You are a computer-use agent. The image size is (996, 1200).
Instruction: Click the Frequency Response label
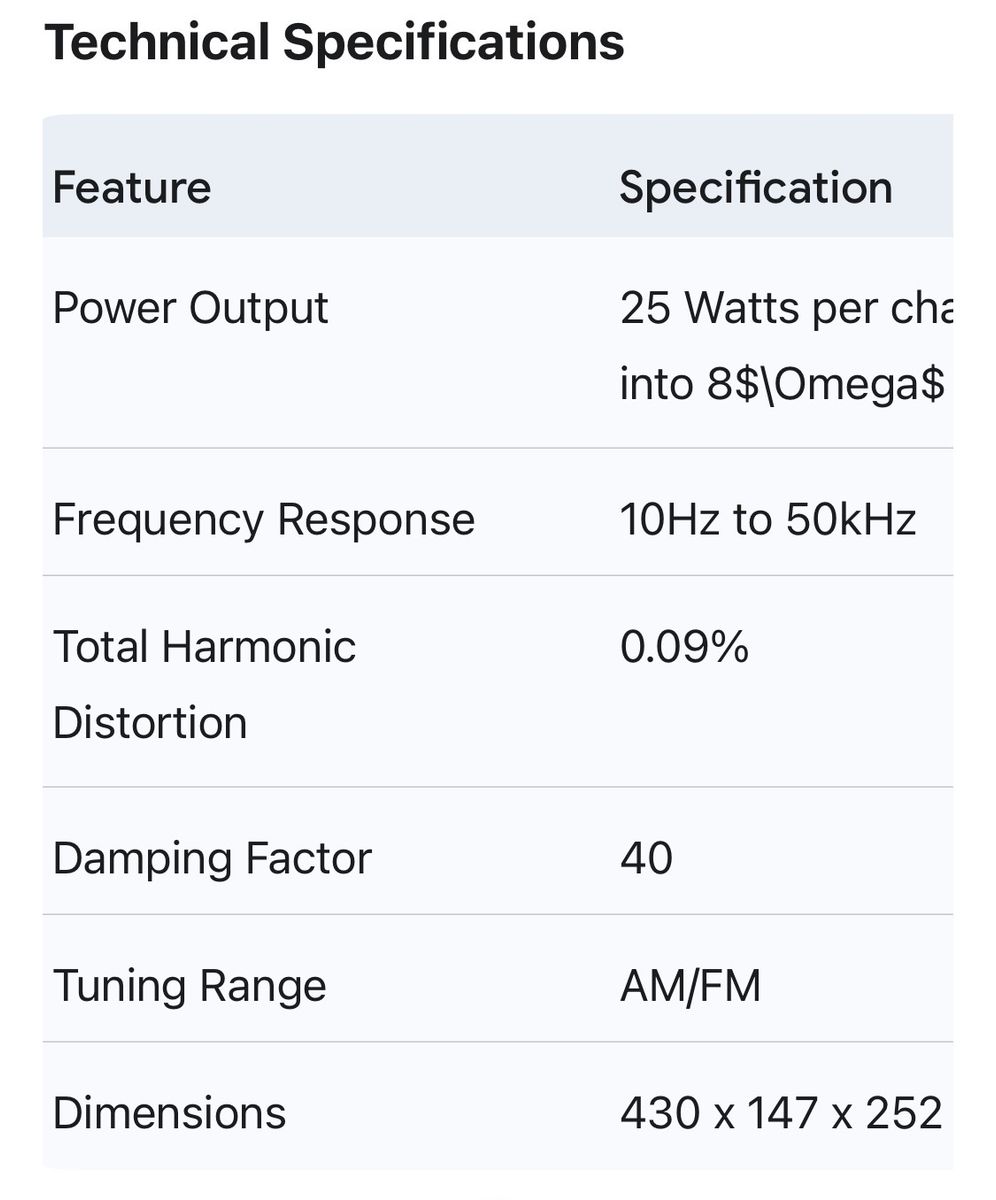(263, 520)
